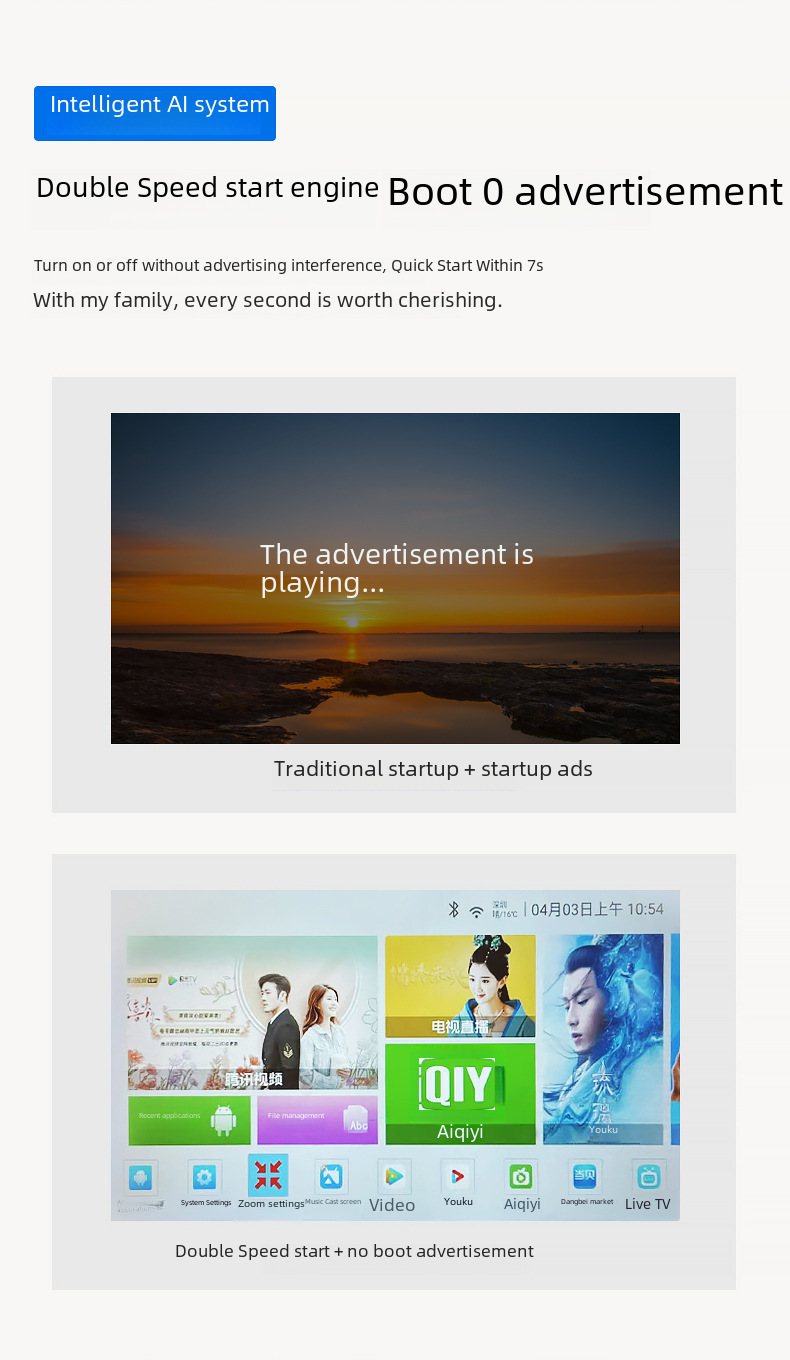Select the red Zoom settings icon

[x=268, y=1175]
